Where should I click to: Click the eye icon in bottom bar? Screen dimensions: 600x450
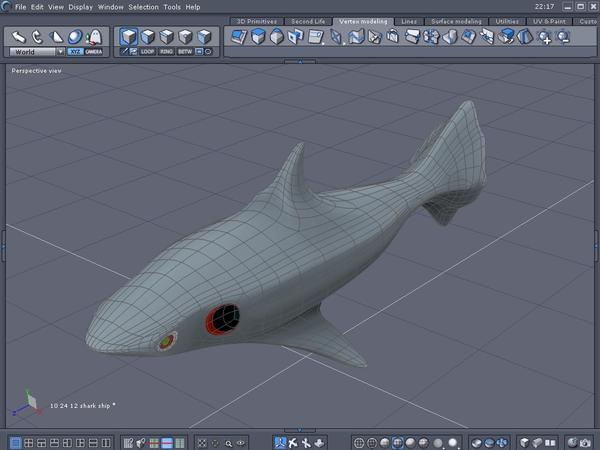coord(241,443)
